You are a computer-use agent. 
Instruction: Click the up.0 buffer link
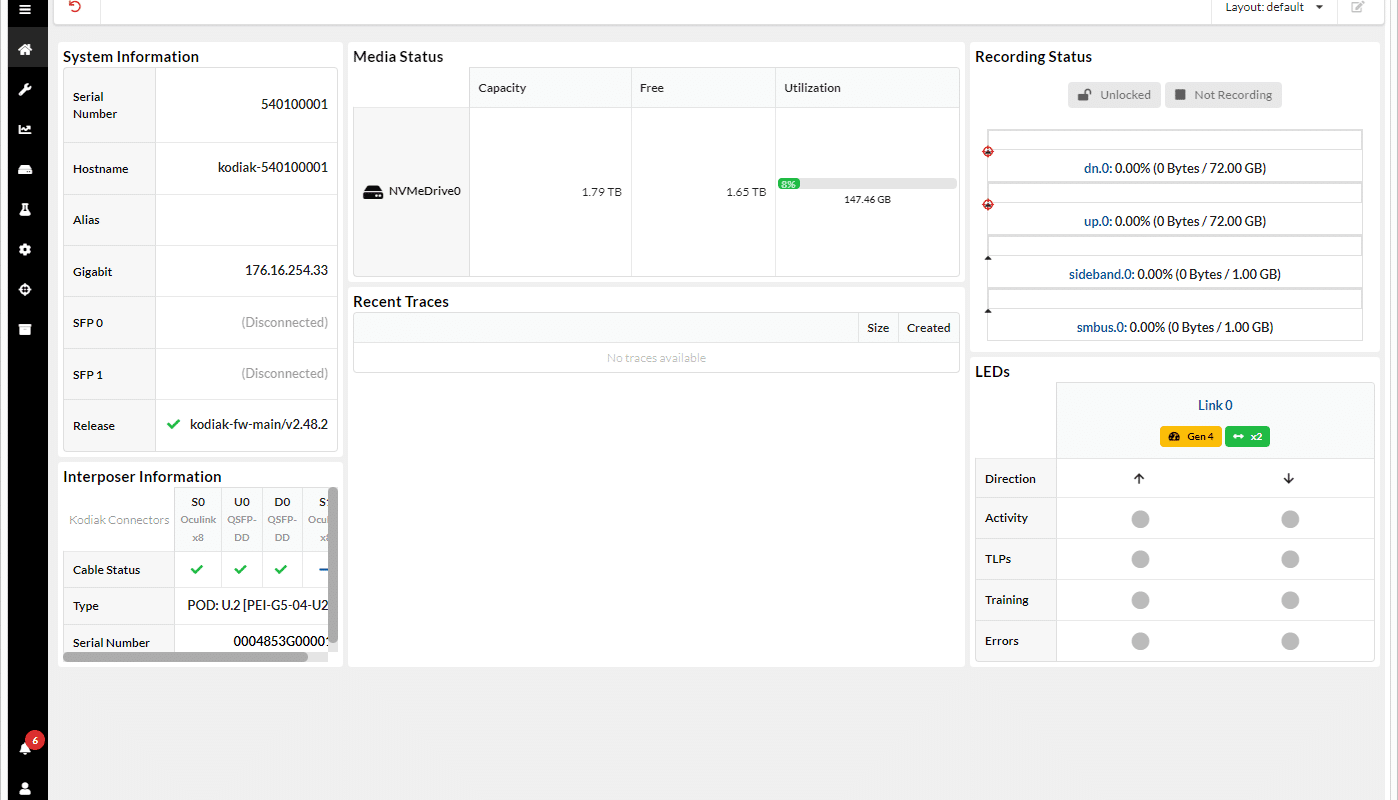tap(1097, 221)
